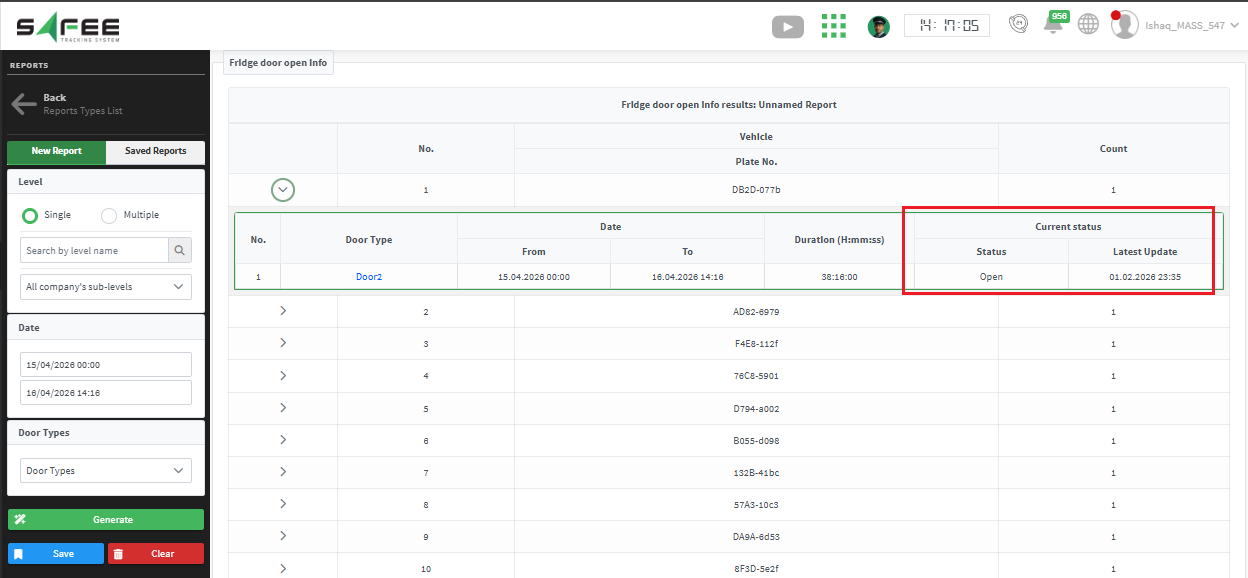Switch to the Saved Reports tab
This screenshot has width=1248, height=578.
click(155, 151)
